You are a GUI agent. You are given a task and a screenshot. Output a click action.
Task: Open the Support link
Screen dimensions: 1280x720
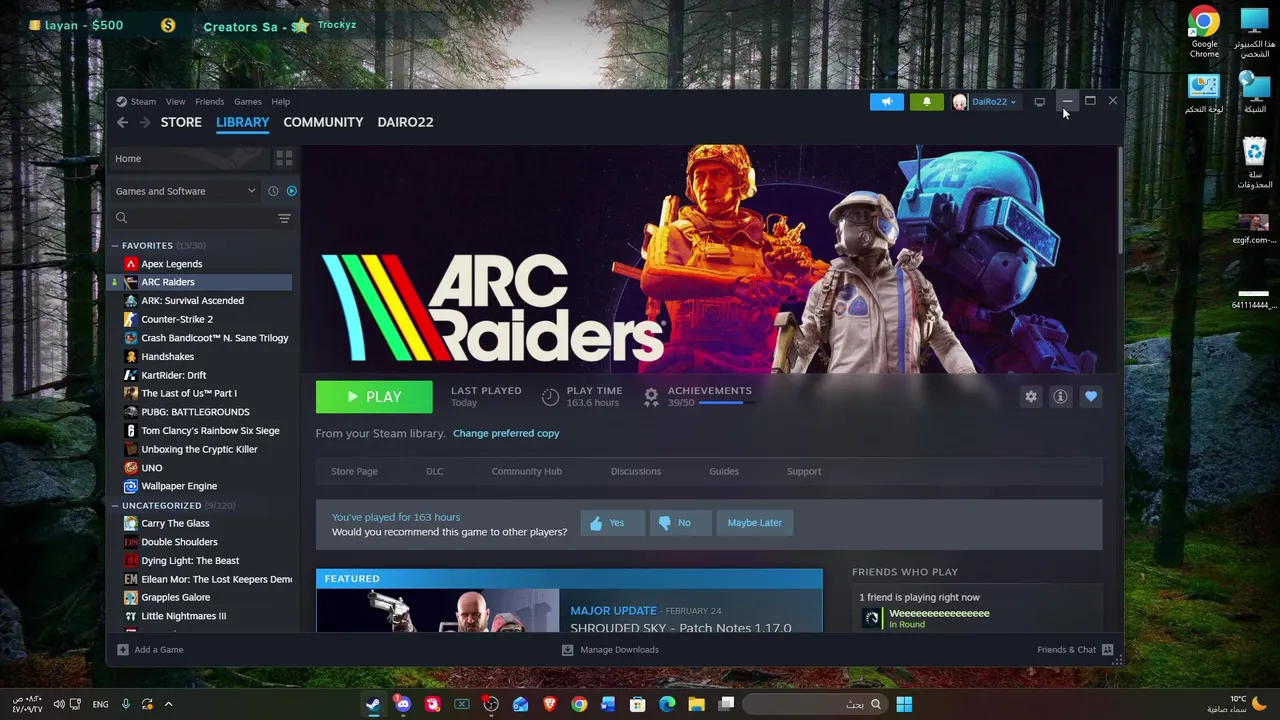804,471
